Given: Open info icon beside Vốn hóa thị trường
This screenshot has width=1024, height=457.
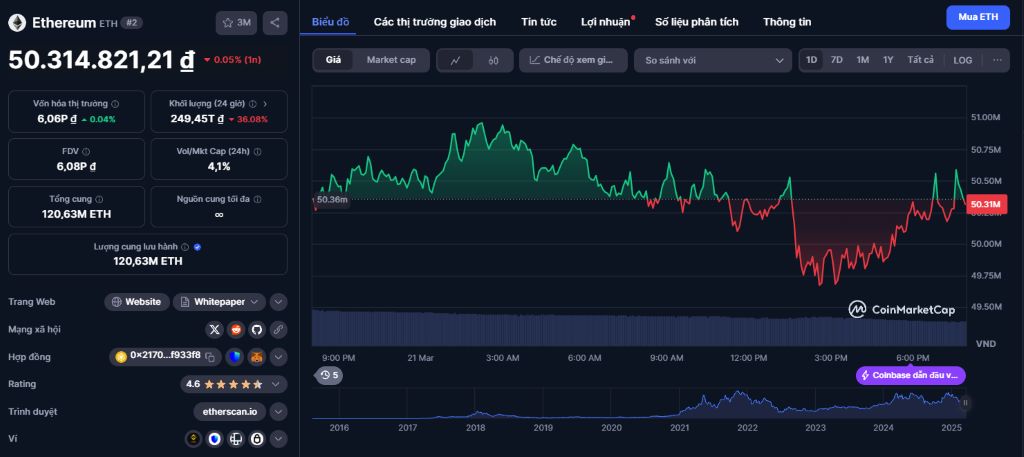Looking at the screenshot, I should [x=115, y=103].
